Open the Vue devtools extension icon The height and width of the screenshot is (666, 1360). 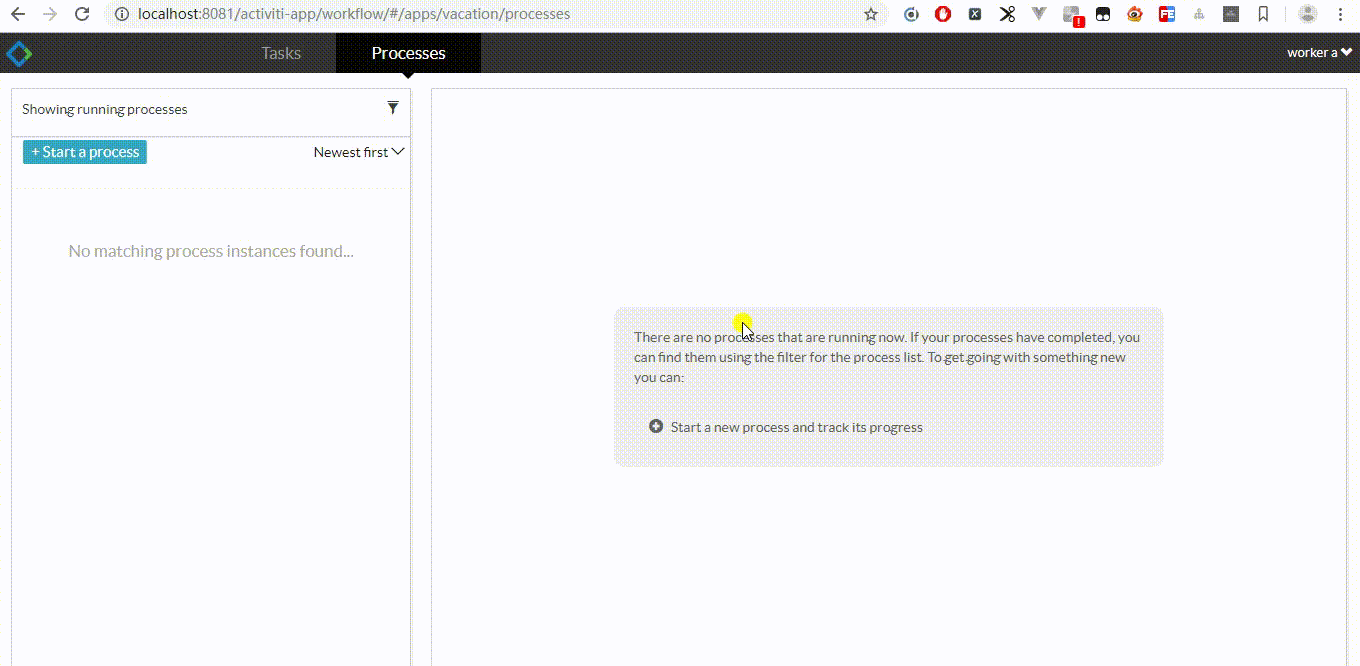point(1039,15)
